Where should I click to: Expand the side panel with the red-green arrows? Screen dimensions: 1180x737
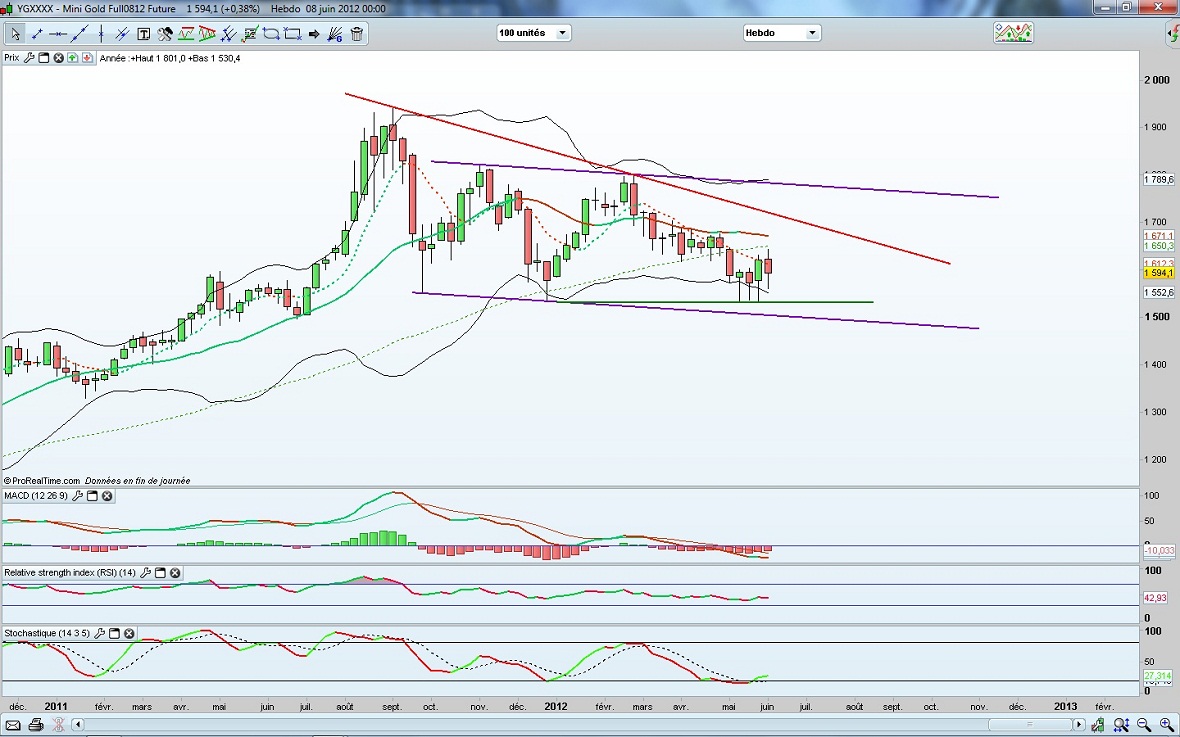click(1173, 35)
